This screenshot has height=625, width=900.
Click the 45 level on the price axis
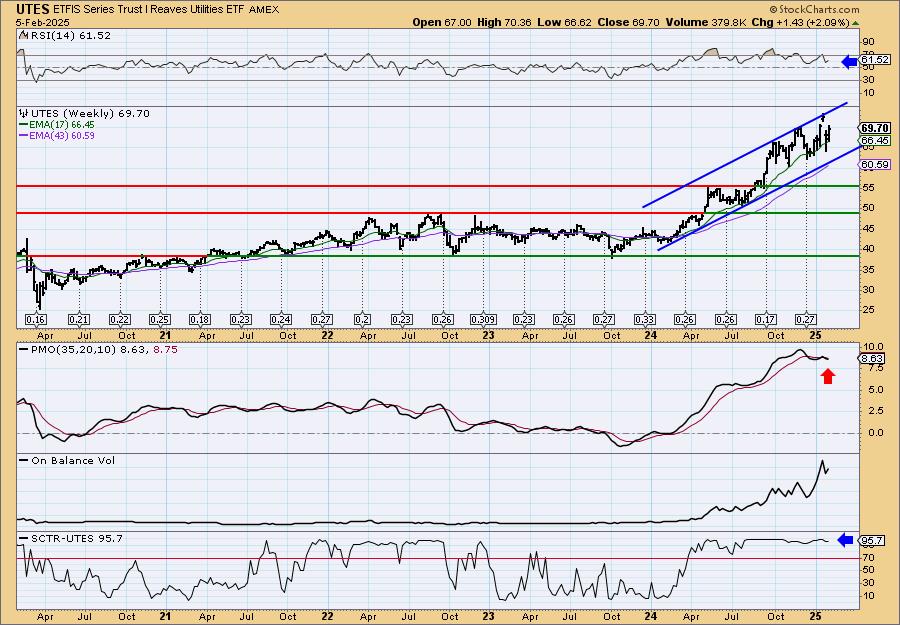(867, 228)
